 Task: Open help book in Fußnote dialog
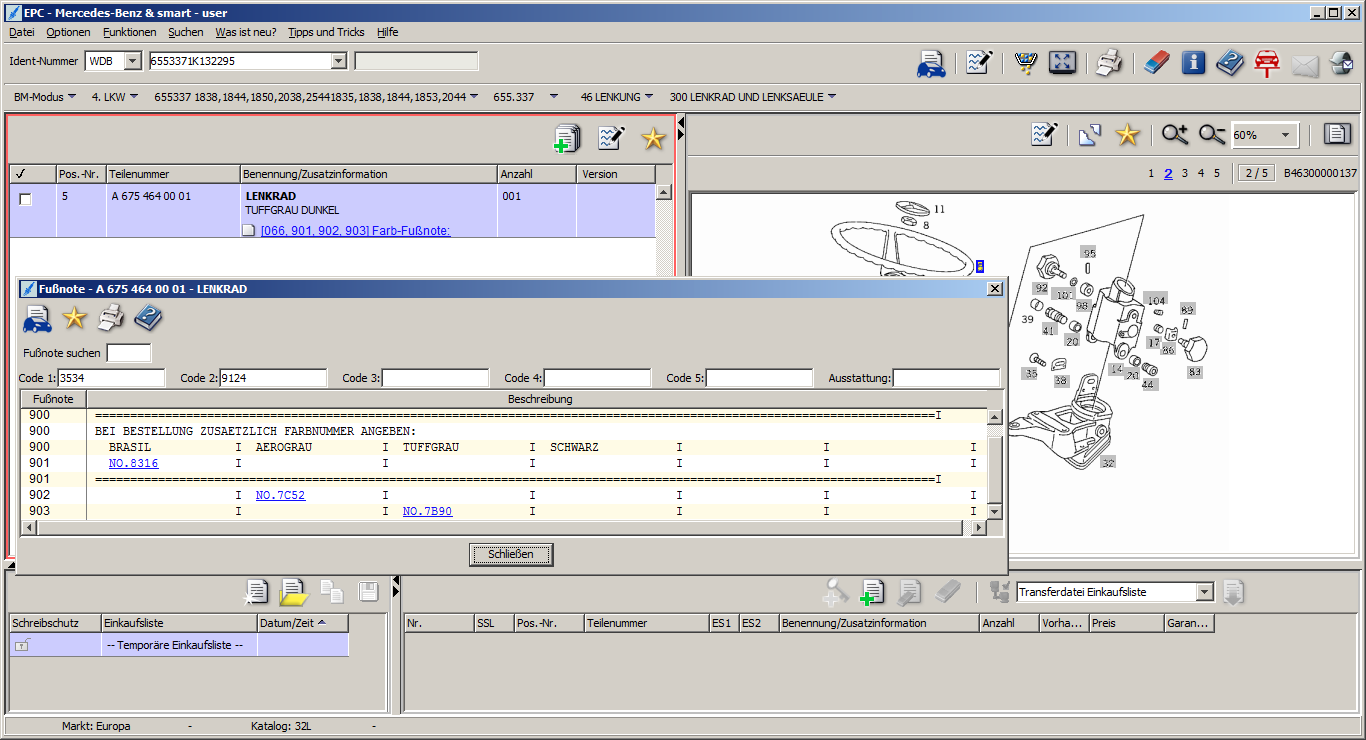click(x=148, y=319)
